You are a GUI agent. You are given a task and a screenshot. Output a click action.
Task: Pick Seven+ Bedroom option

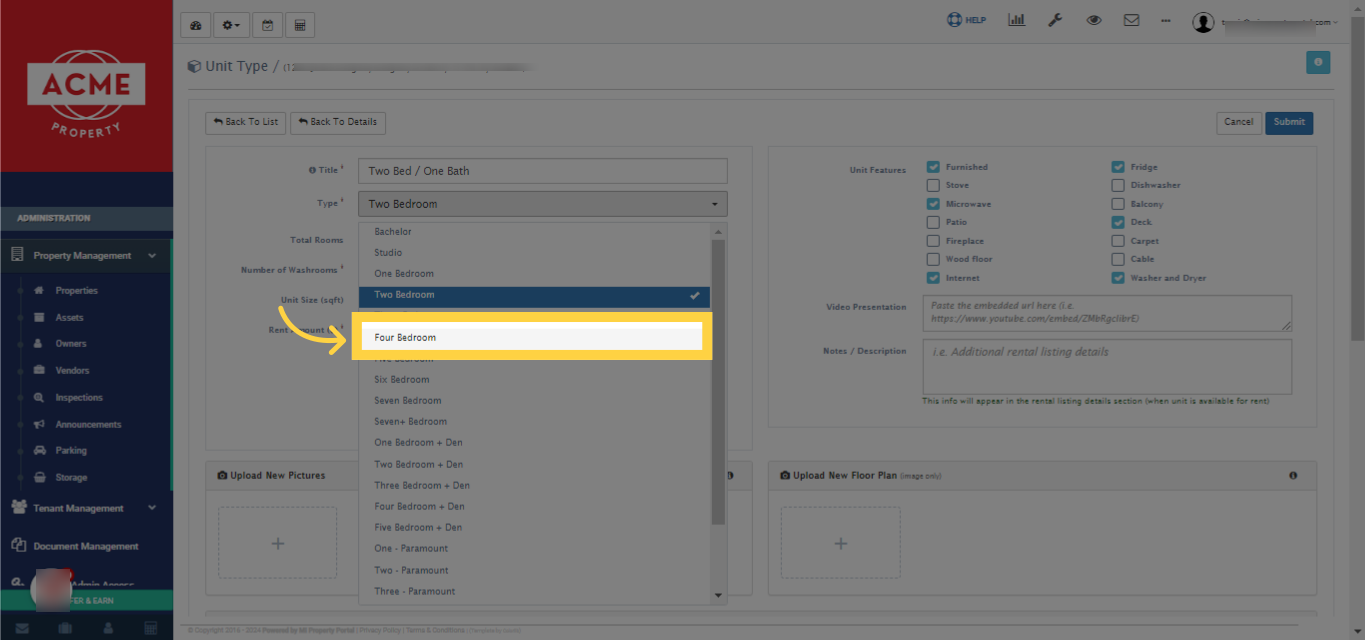(x=535, y=422)
